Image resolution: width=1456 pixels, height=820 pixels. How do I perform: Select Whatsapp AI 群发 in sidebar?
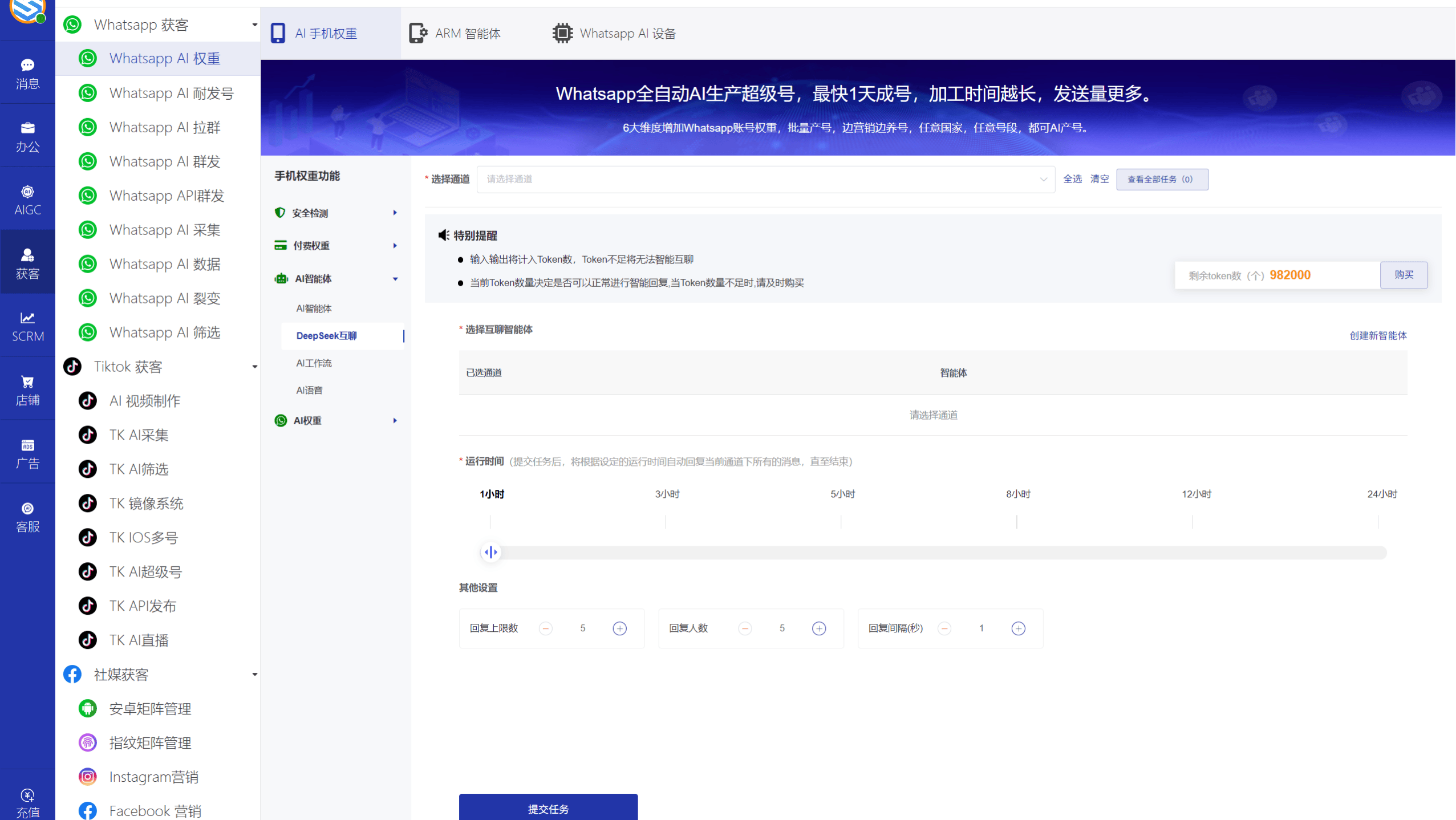point(164,161)
